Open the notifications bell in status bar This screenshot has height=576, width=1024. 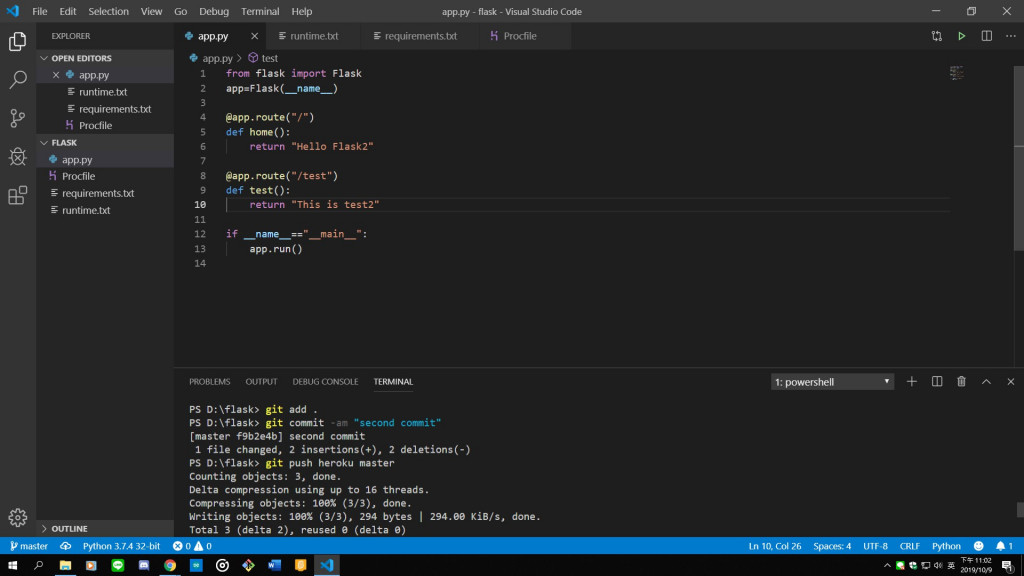1004,546
